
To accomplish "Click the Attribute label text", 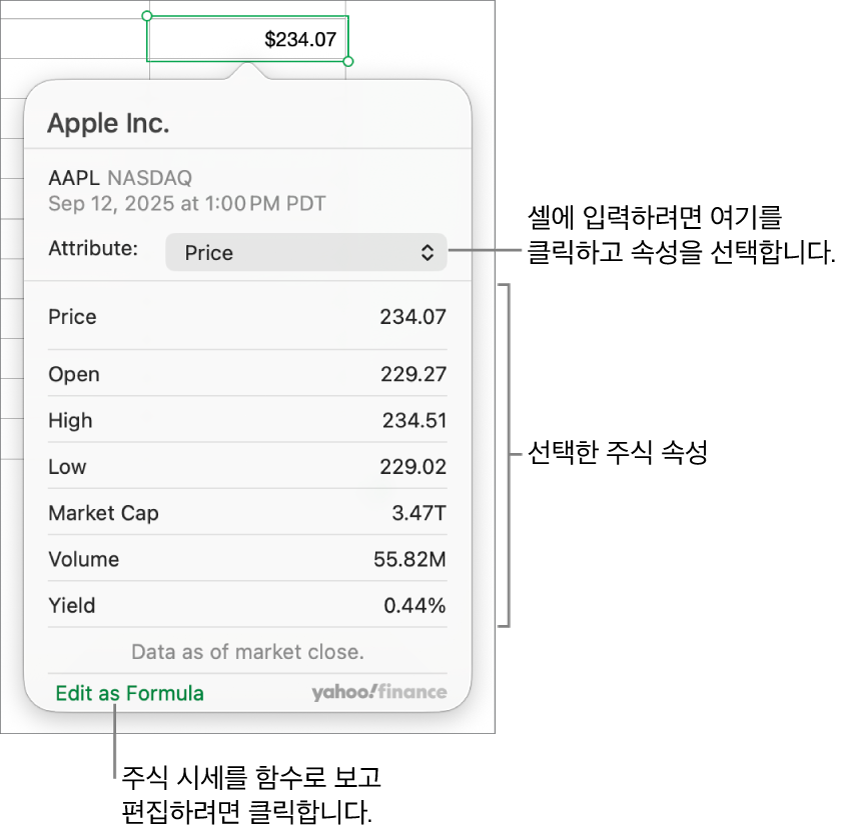I will 93,248.
